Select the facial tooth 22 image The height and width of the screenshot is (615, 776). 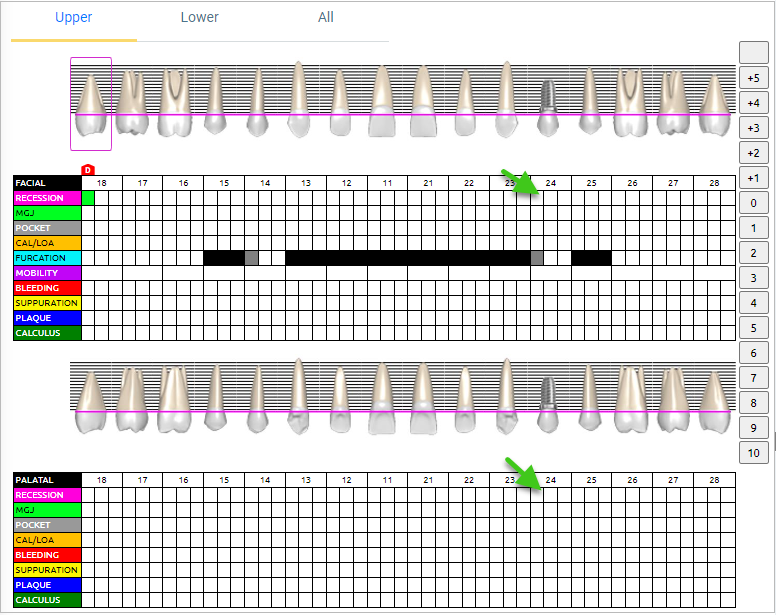[x=465, y=103]
